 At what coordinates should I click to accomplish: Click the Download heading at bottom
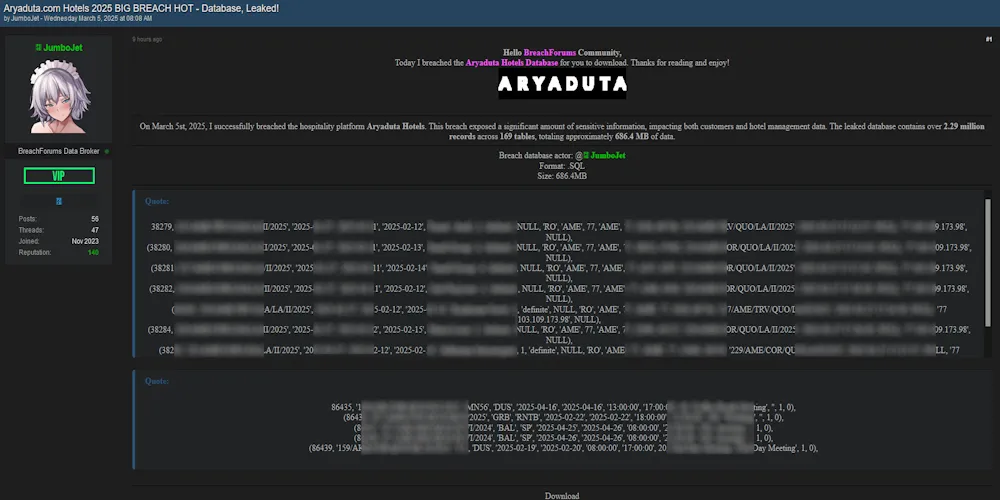coord(562,496)
